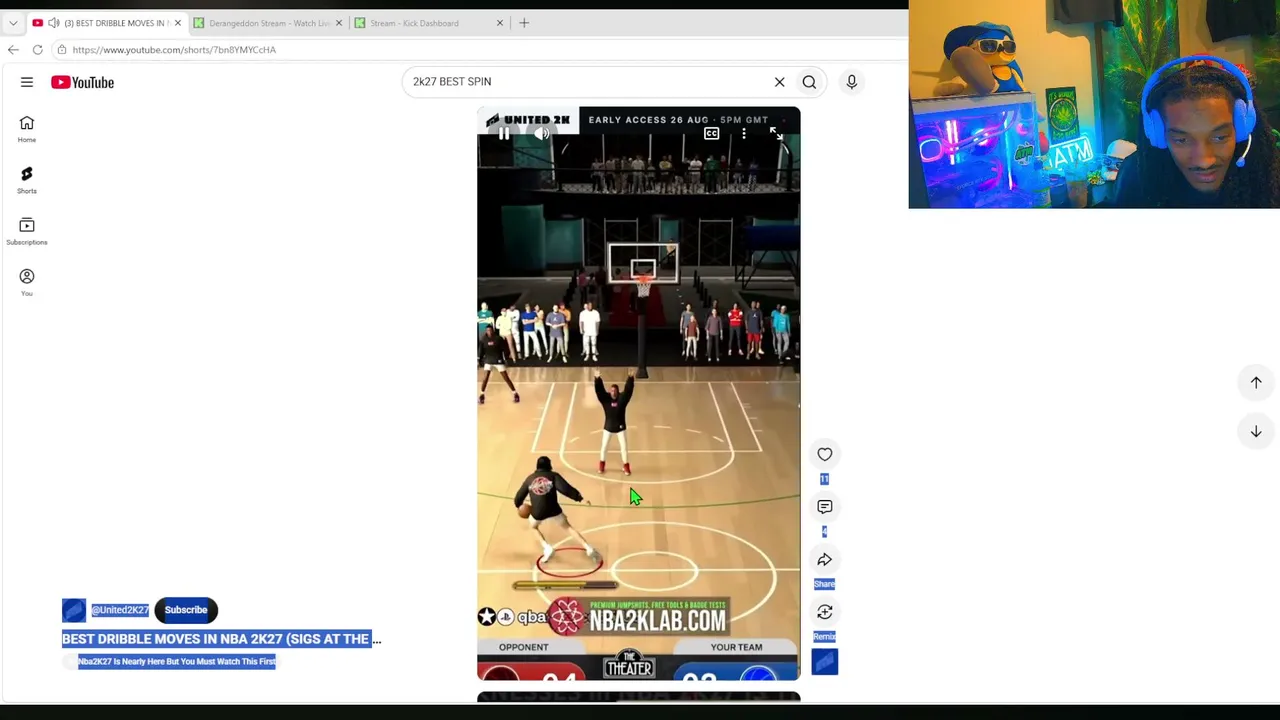Close the Derangeddon Stream tab
The width and height of the screenshot is (1280, 720).
[339, 23]
